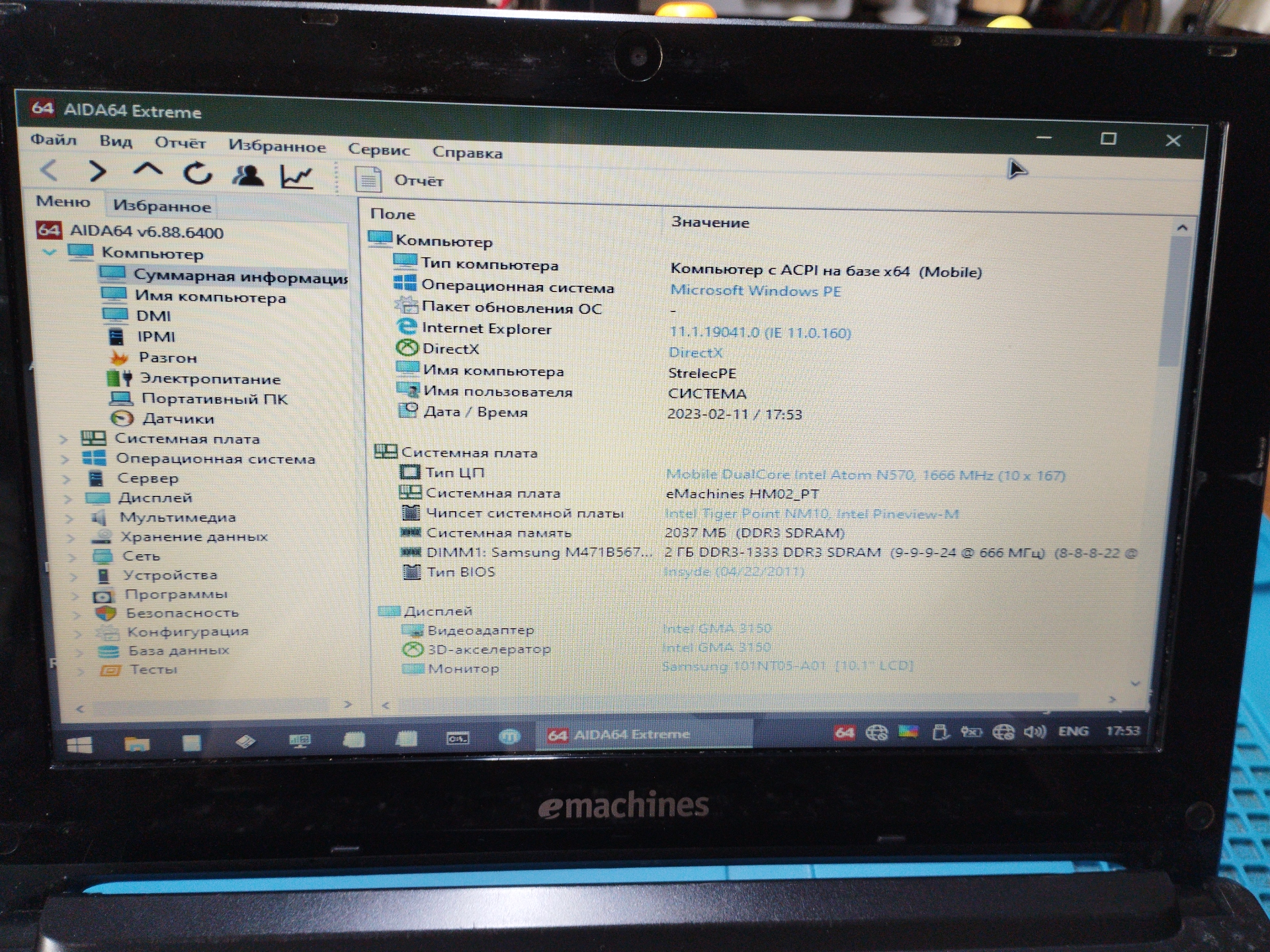1270x952 pixels.
Task: Click the Программы tree item icon
Action: pyautogui.click(x=103, y=595)
